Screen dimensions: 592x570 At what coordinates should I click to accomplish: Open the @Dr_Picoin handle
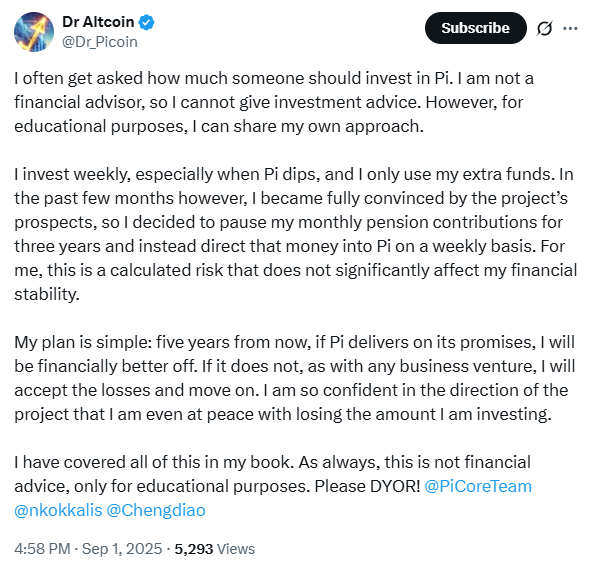100,42
